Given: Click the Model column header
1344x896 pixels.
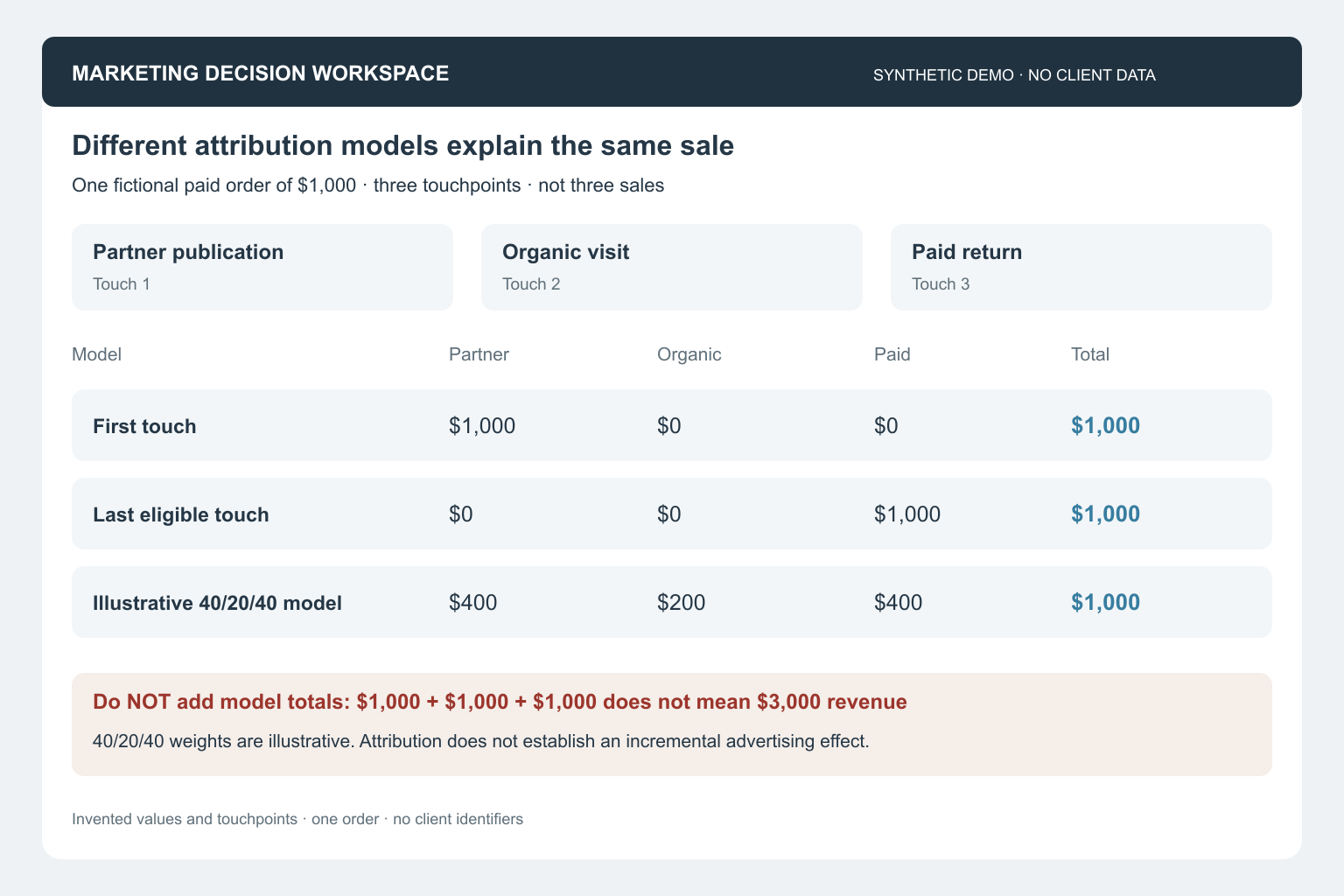Looking at the screenshot, I should point(96,354).
